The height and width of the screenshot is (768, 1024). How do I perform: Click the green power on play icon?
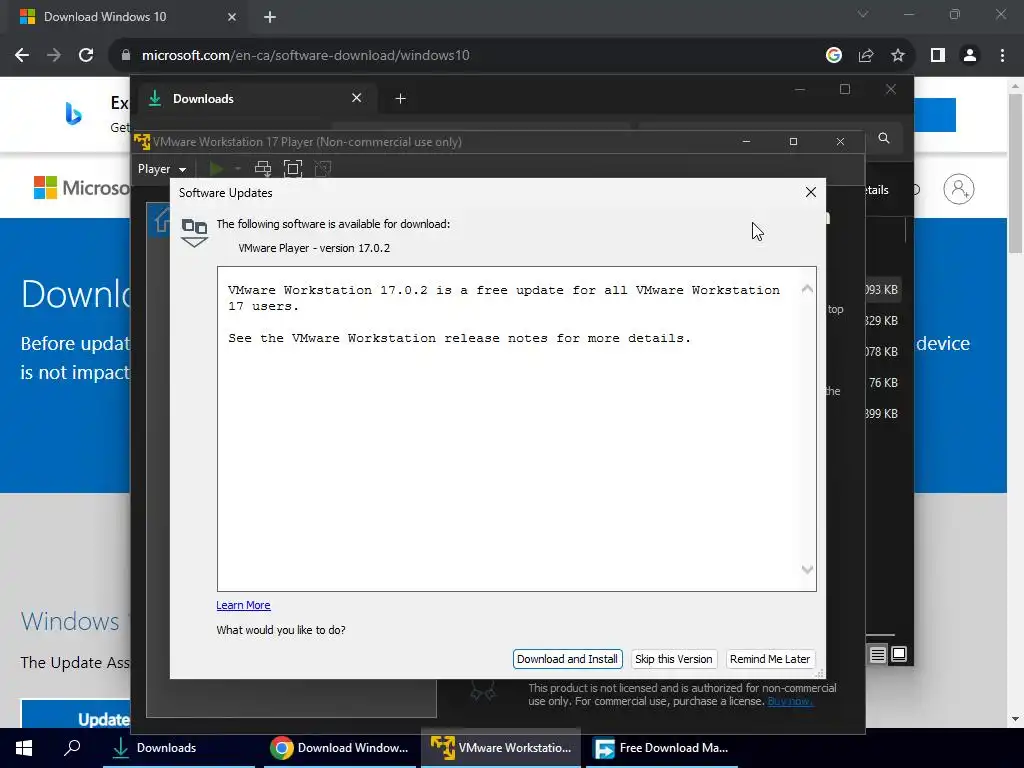[216, 169]
